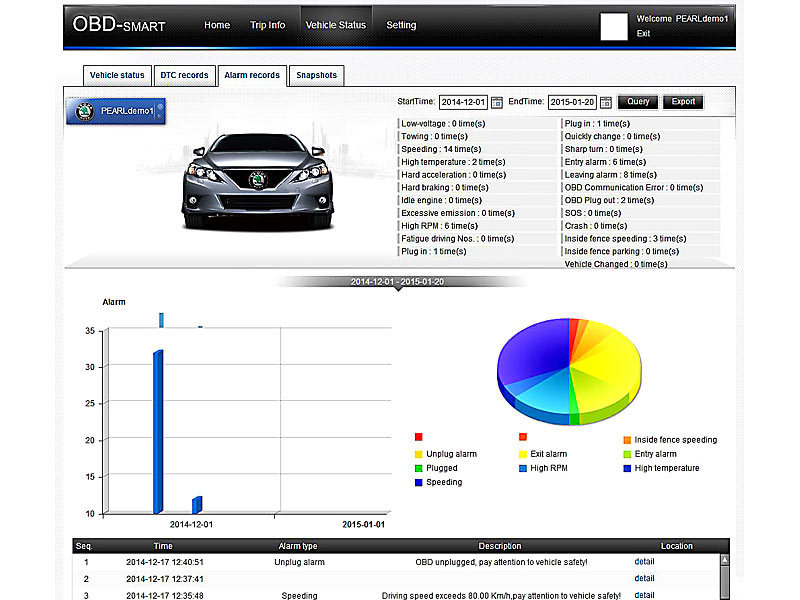The height and width of the screenshot is (600, 800).
Task: Click the 'Crash : 0 time(s)' line
Action: (x=596, y=226)
